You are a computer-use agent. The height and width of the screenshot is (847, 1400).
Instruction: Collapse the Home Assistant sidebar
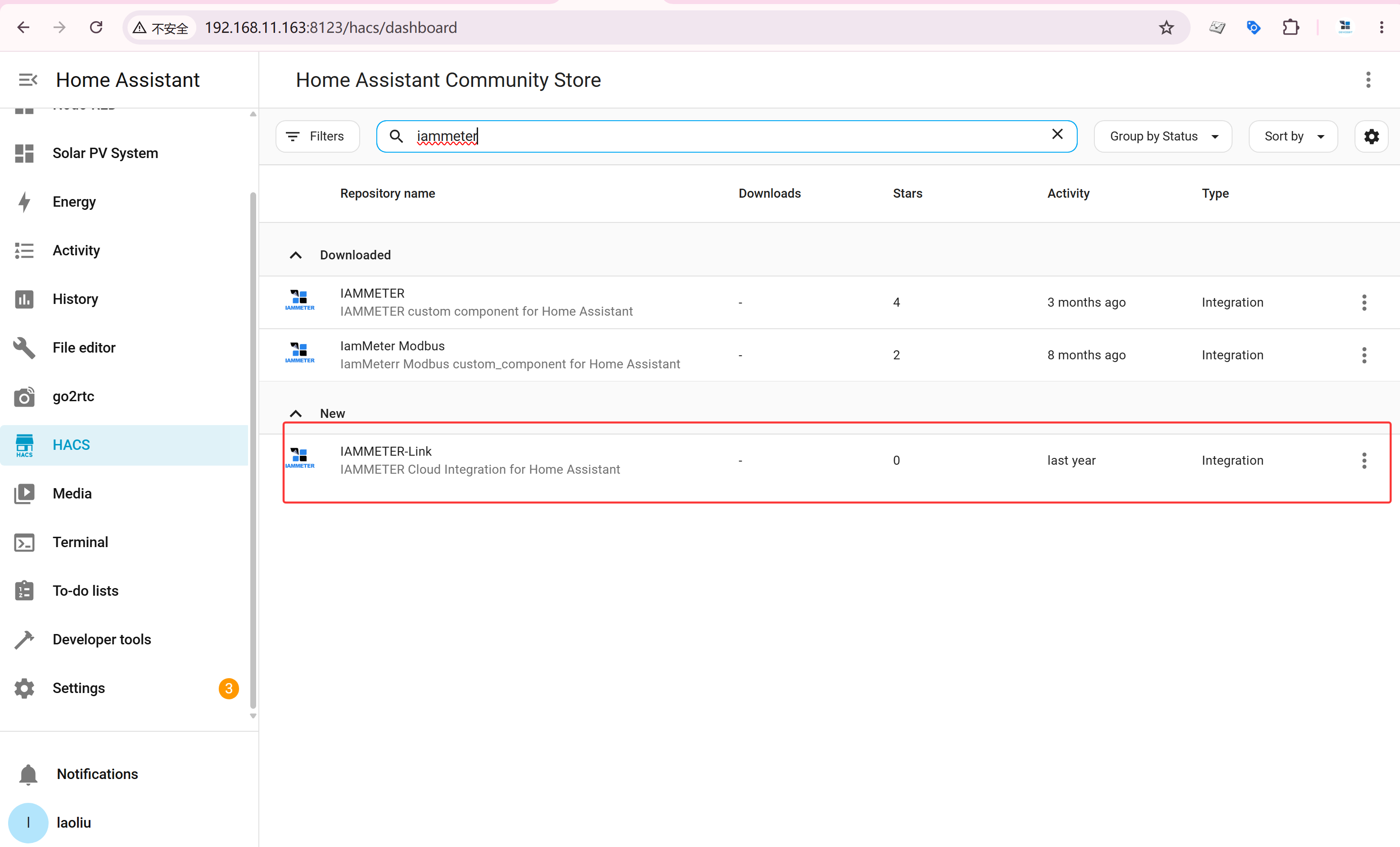[28, 80]
